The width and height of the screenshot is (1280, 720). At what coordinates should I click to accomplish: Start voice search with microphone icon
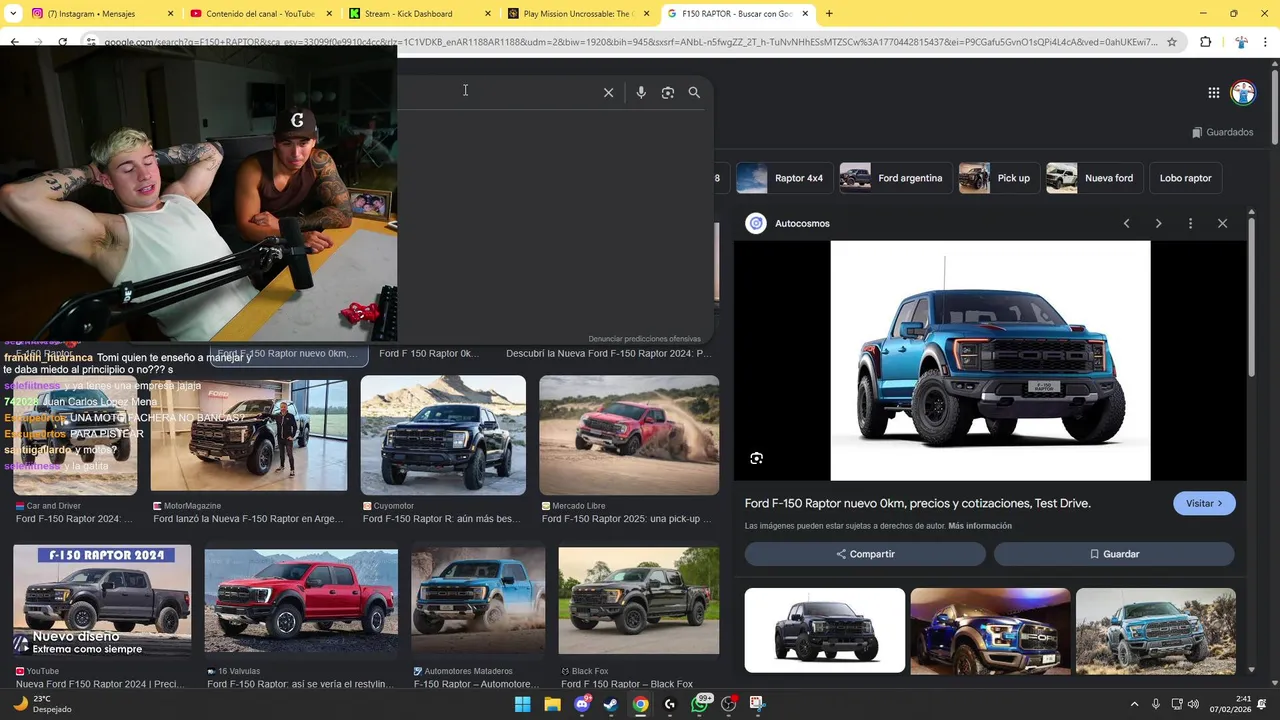(641, 92)
